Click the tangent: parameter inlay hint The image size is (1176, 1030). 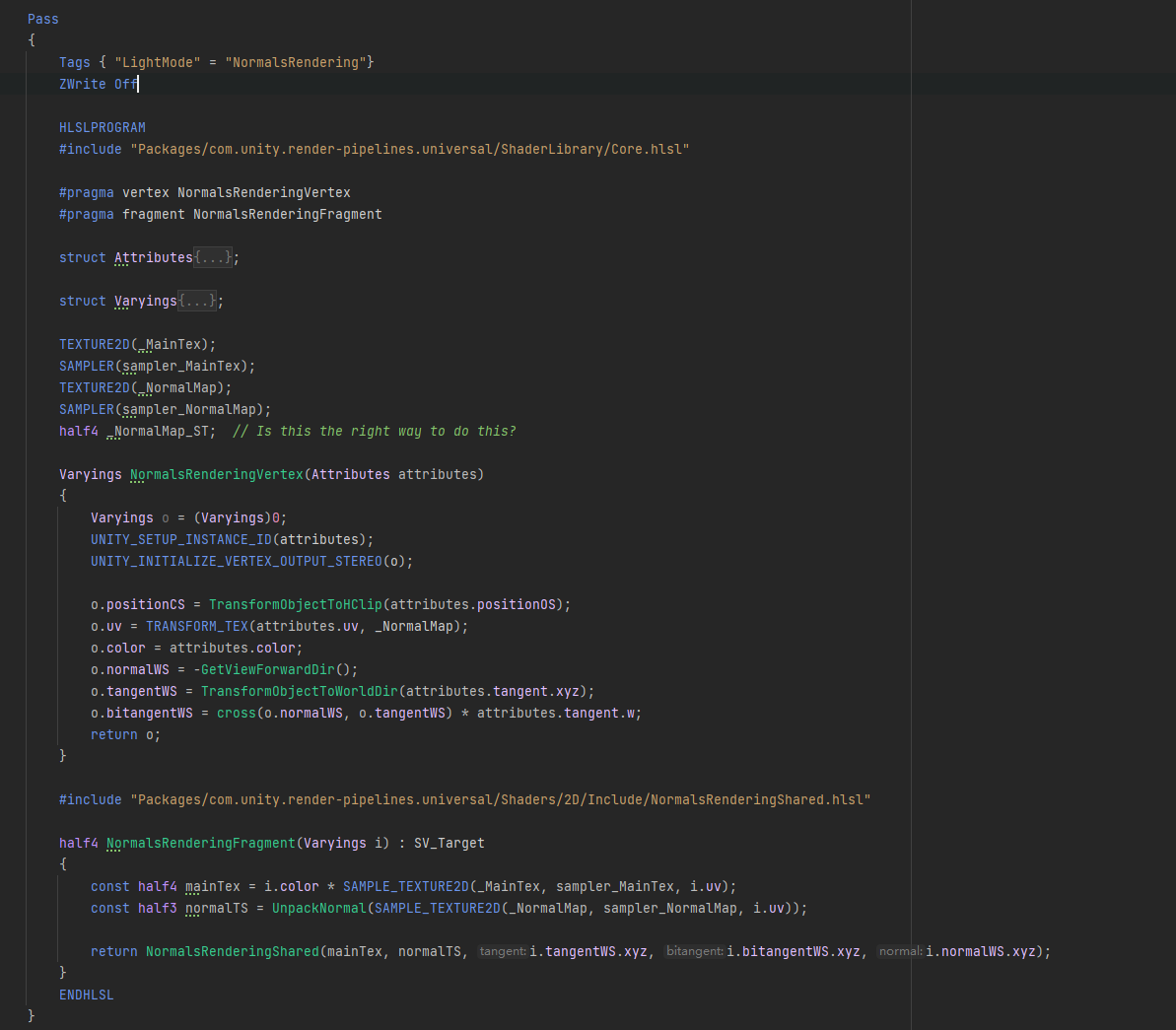point(503,951)
